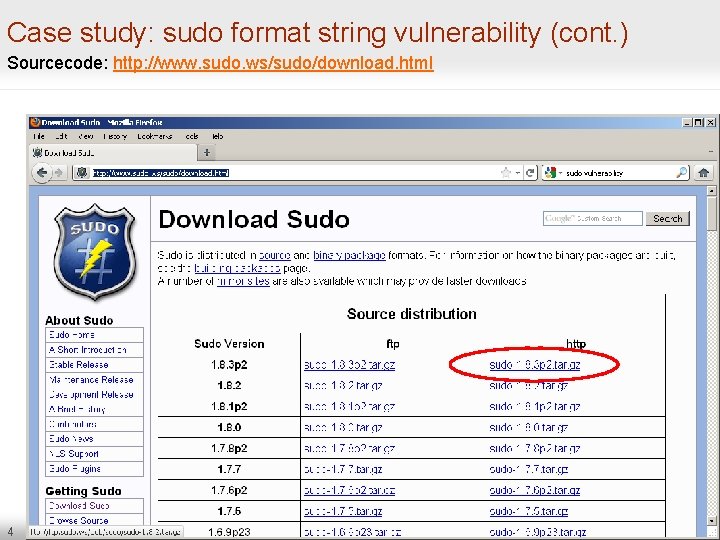The image size is (720, 540).
Task: Download sudo-1.7.5.tar.gz via http
Action: click(x=529, y=511)
